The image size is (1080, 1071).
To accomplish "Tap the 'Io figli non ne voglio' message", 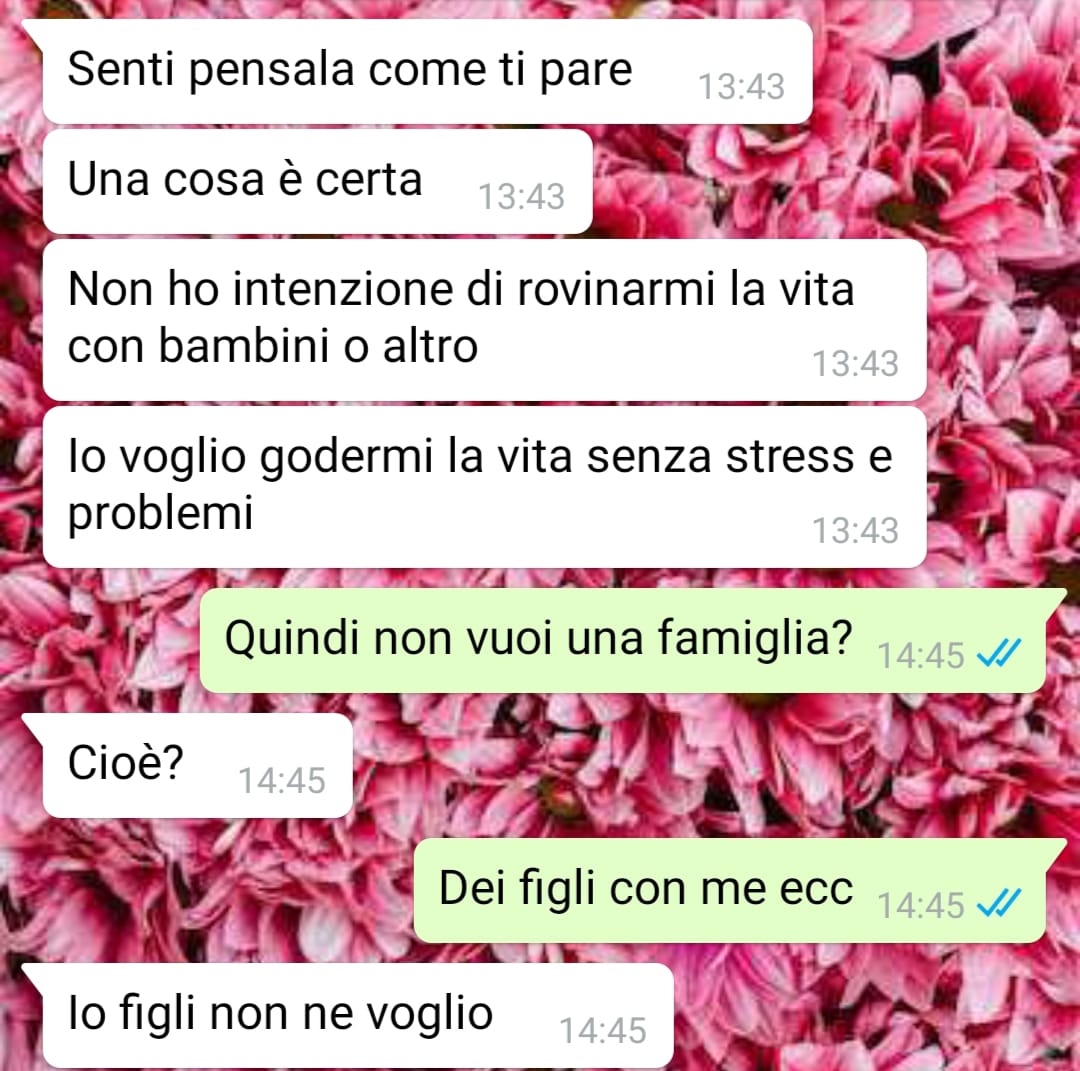I will (358, 1016).
